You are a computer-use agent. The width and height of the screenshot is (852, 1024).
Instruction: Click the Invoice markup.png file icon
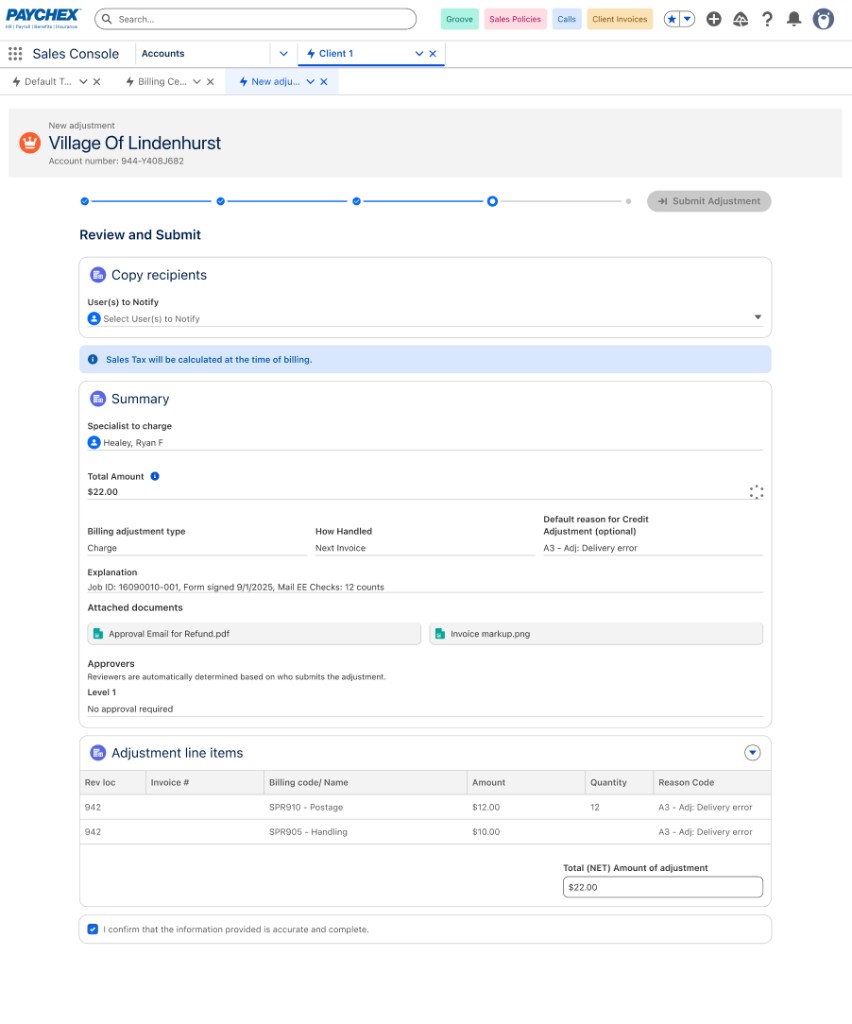click(x=440, y=633)
